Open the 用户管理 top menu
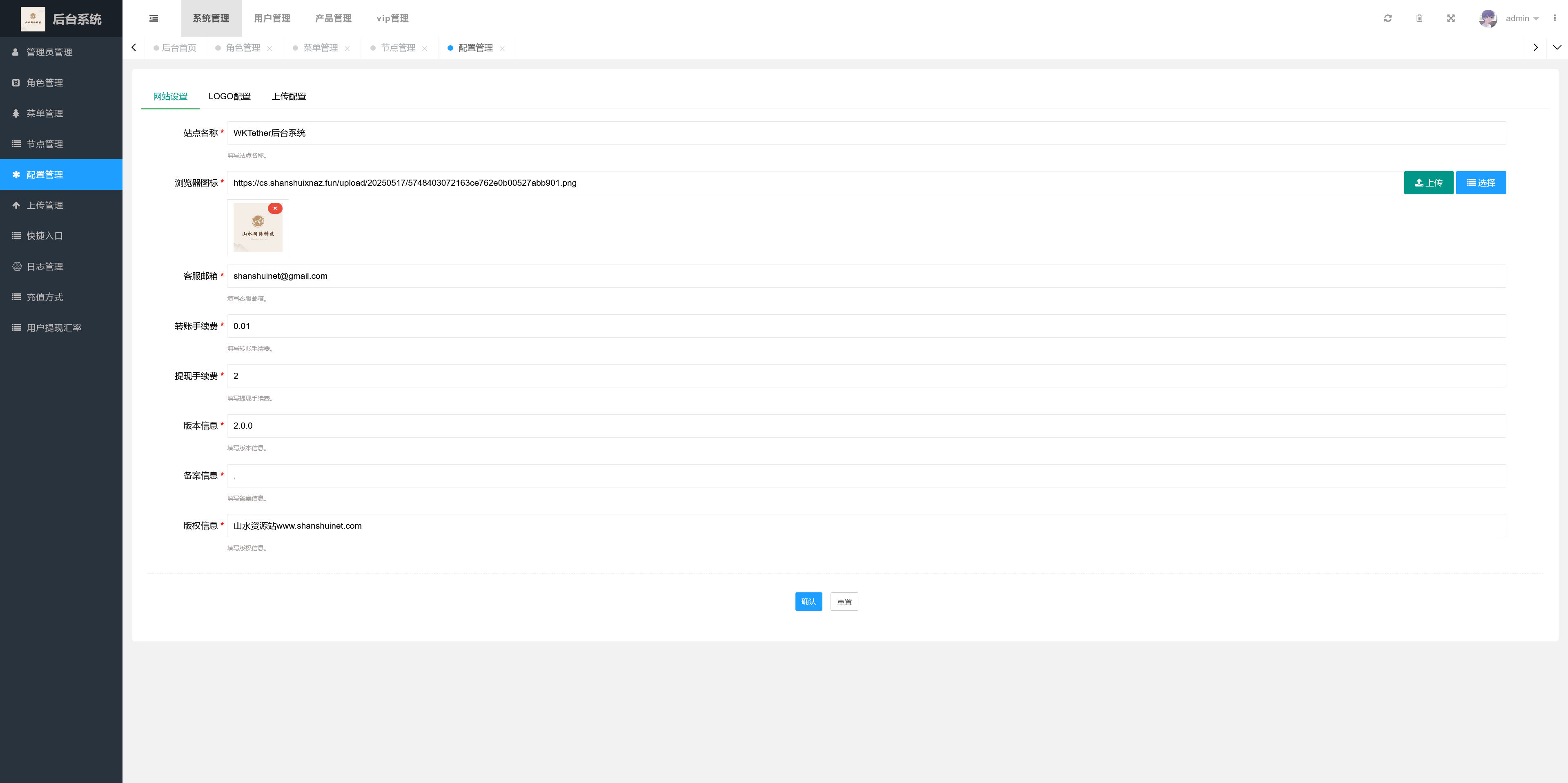The width and height of the screenshot is (1568, 783). 272,18
